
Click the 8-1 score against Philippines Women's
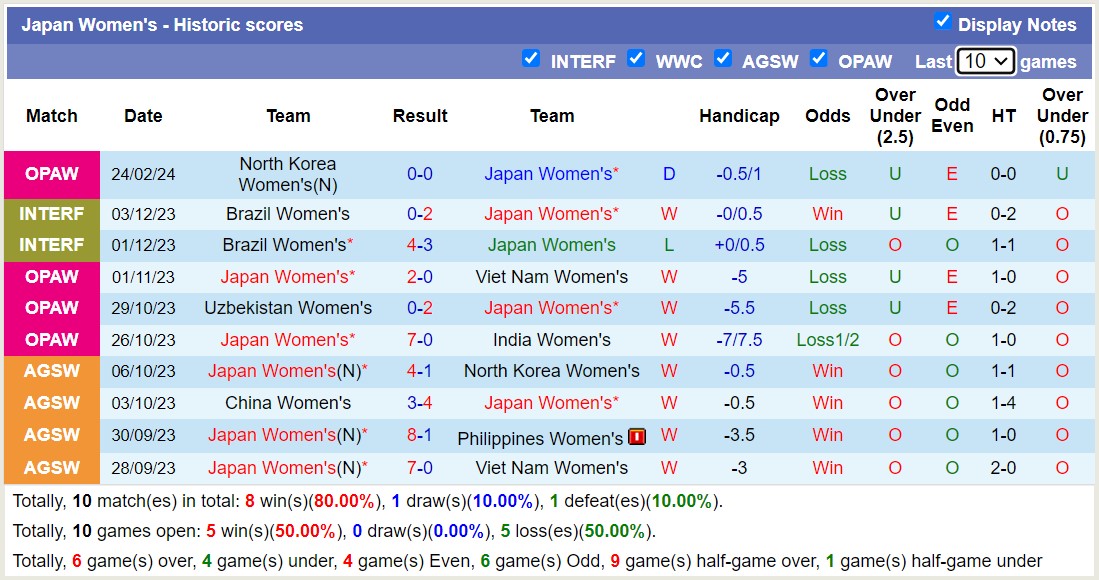[420, 435]
